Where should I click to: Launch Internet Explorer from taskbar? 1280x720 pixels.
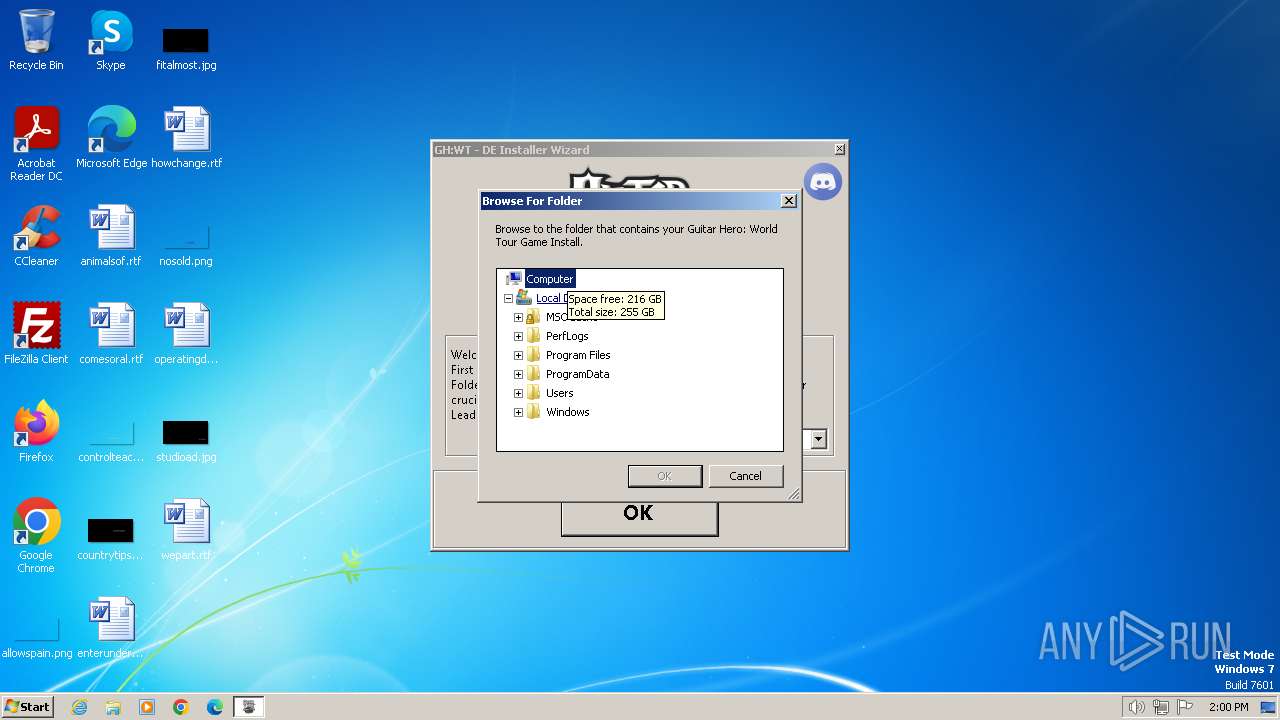point(79,707)
